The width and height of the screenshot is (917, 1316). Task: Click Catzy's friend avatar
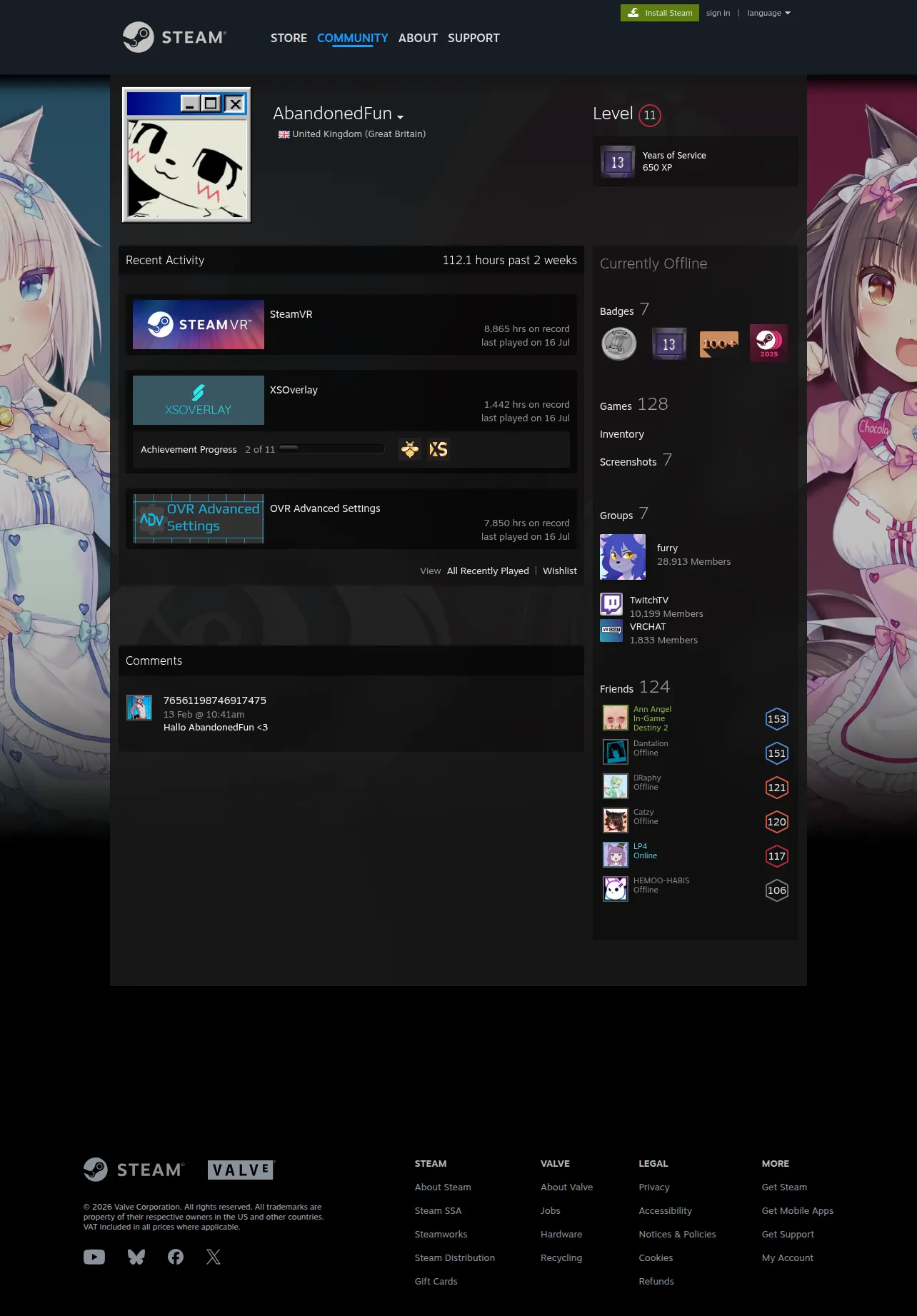pos(616,820)
